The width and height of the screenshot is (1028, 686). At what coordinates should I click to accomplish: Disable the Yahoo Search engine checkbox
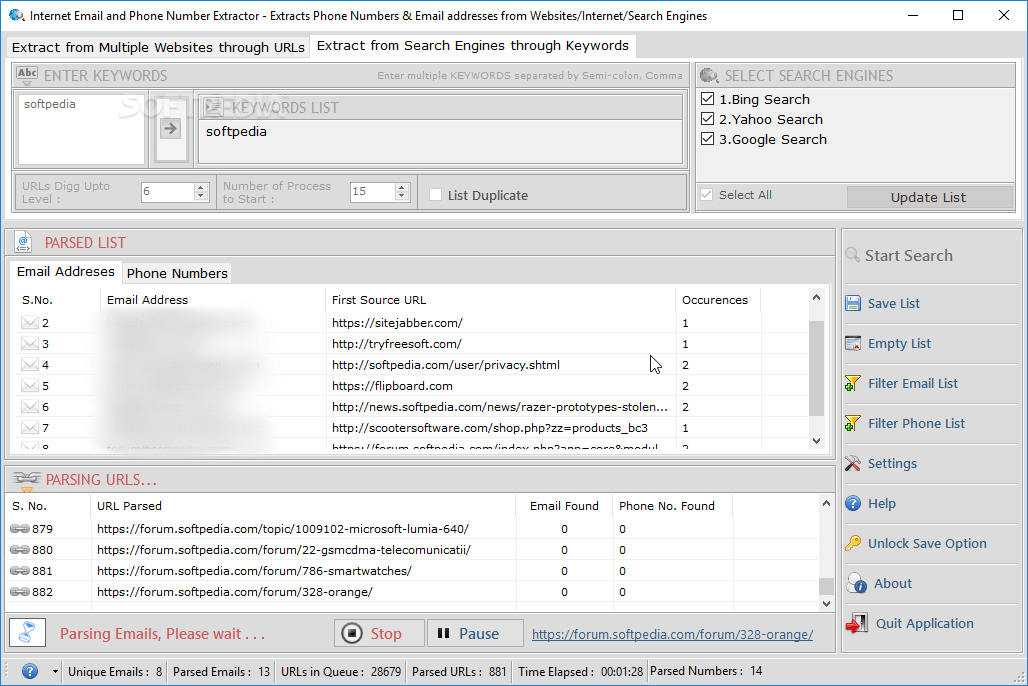point(707,118)
